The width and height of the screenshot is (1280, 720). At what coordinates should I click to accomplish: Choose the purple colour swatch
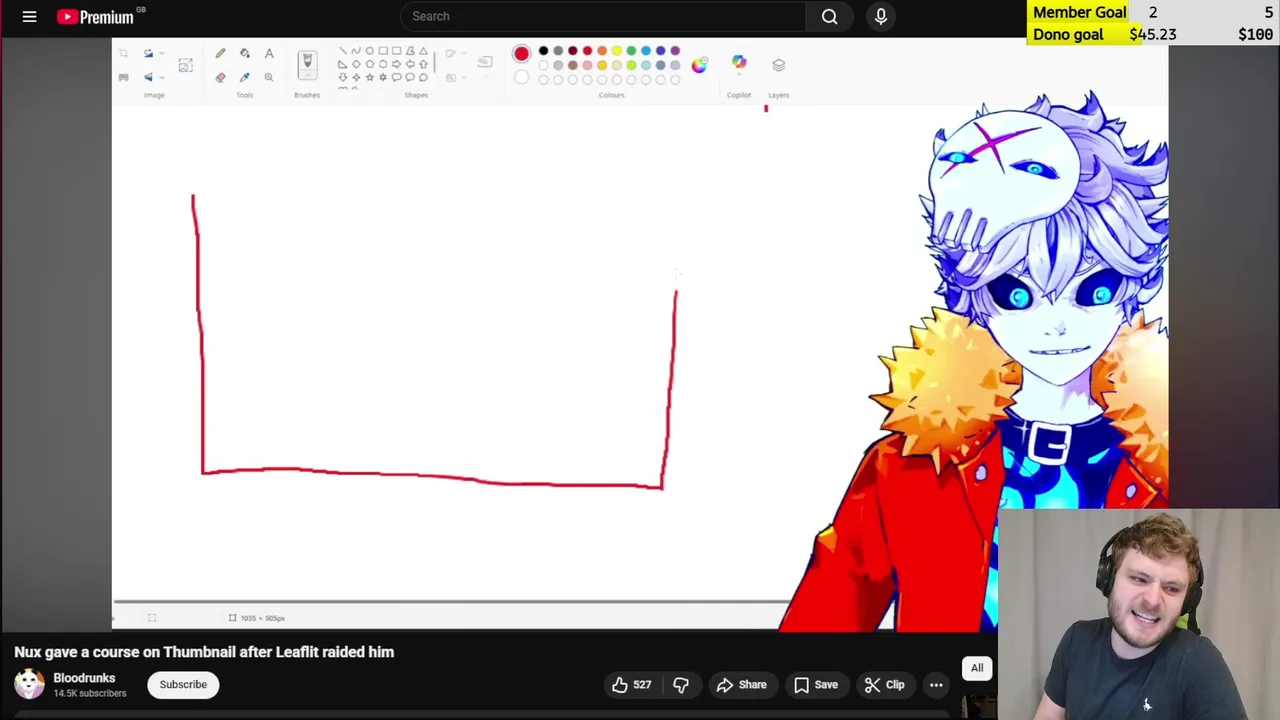pos(675,51)
